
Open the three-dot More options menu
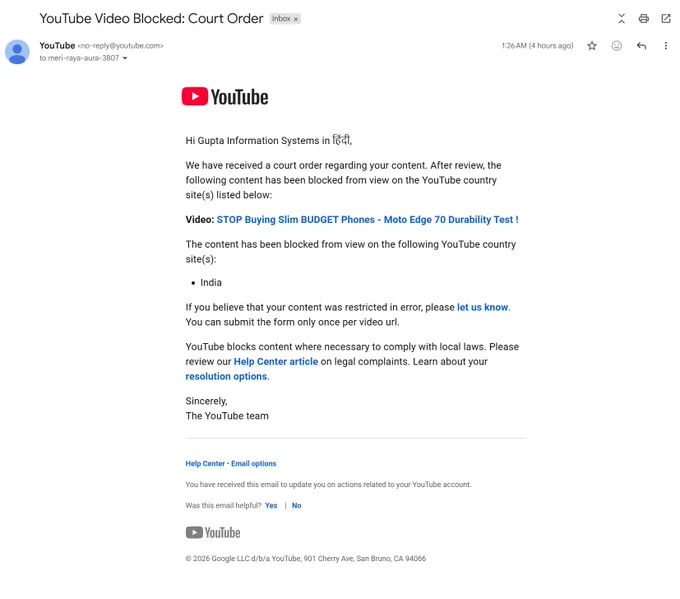[666, 46]
